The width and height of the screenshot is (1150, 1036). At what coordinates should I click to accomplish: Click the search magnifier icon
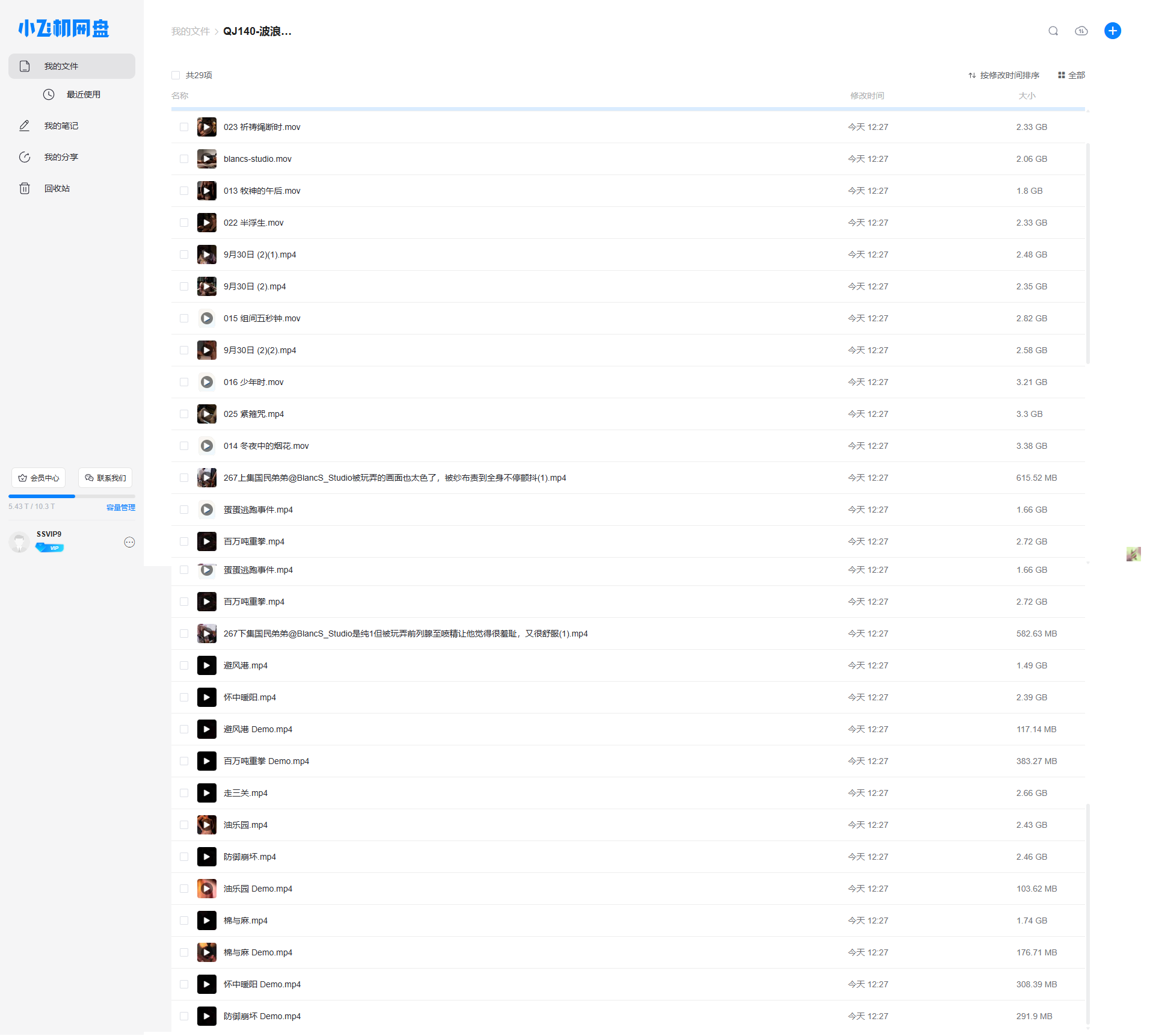click(1053, 31)
